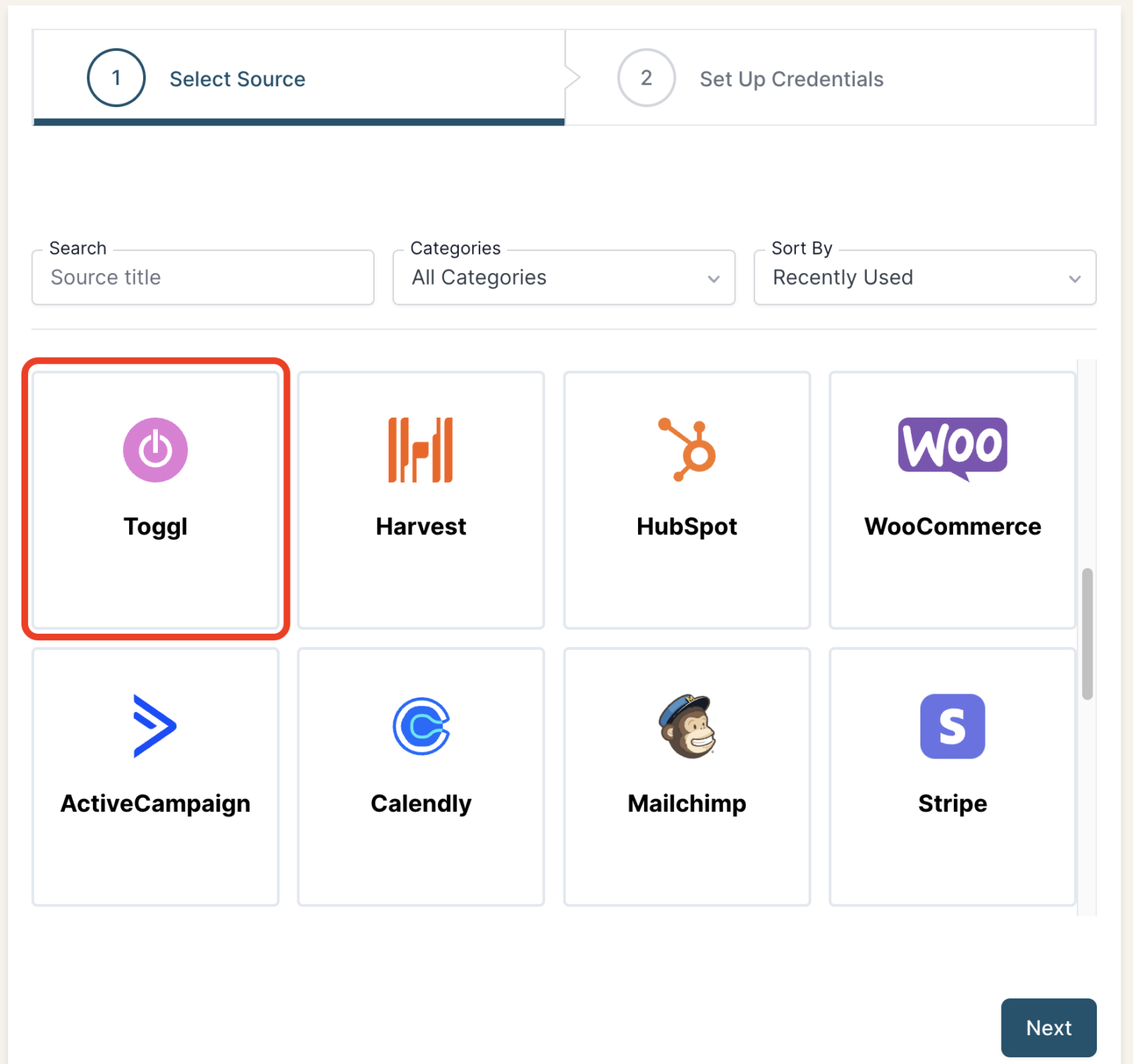1133x1064 pixels.
Task: Switch to the Select Source step
Action: point(237,79)
